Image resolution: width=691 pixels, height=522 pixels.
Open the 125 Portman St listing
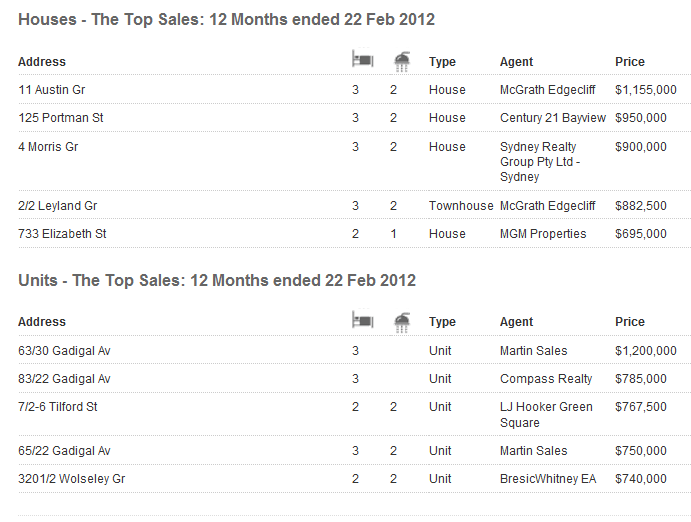[x=61, y=118]
